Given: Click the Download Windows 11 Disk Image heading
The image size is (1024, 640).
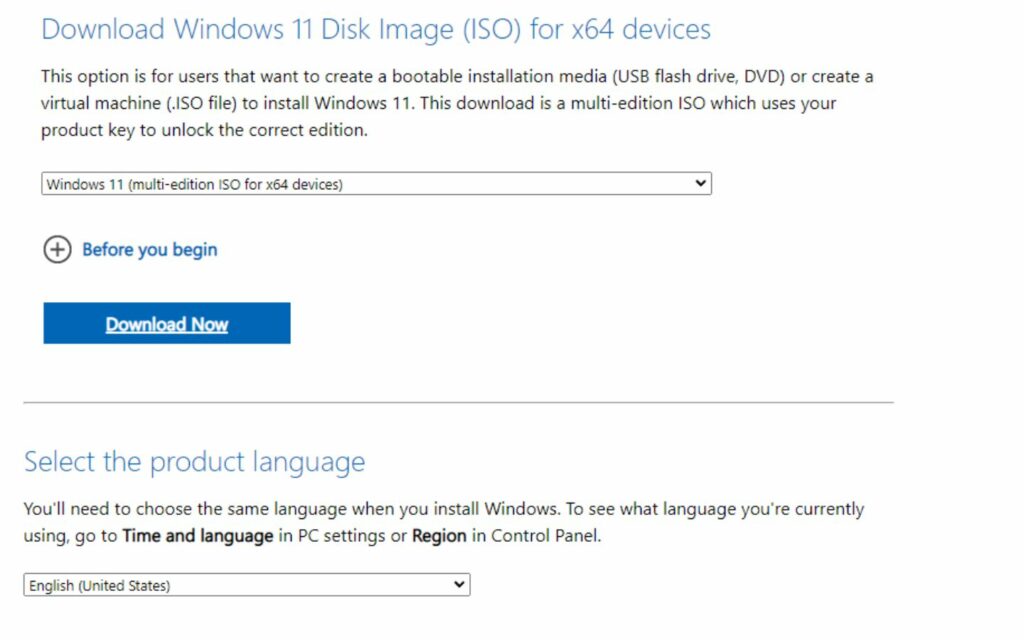Looking at the screenshot, I should pyautogui.click(x=376, y=29).
